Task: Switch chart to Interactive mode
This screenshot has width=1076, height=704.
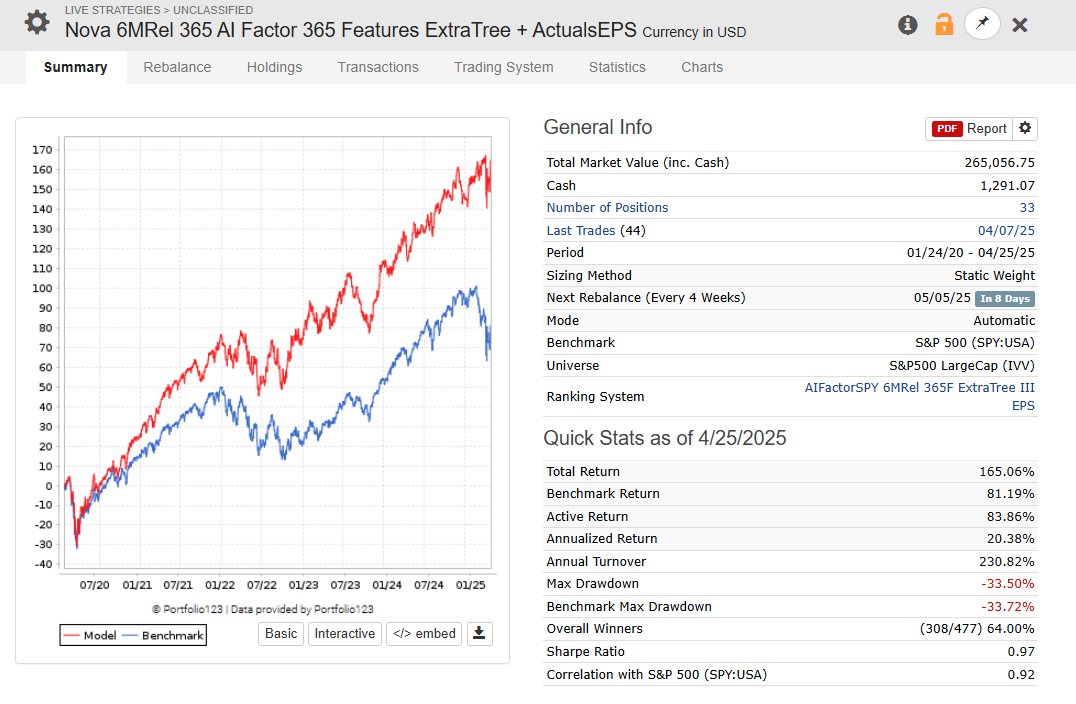Action: [x=344, y=633]
